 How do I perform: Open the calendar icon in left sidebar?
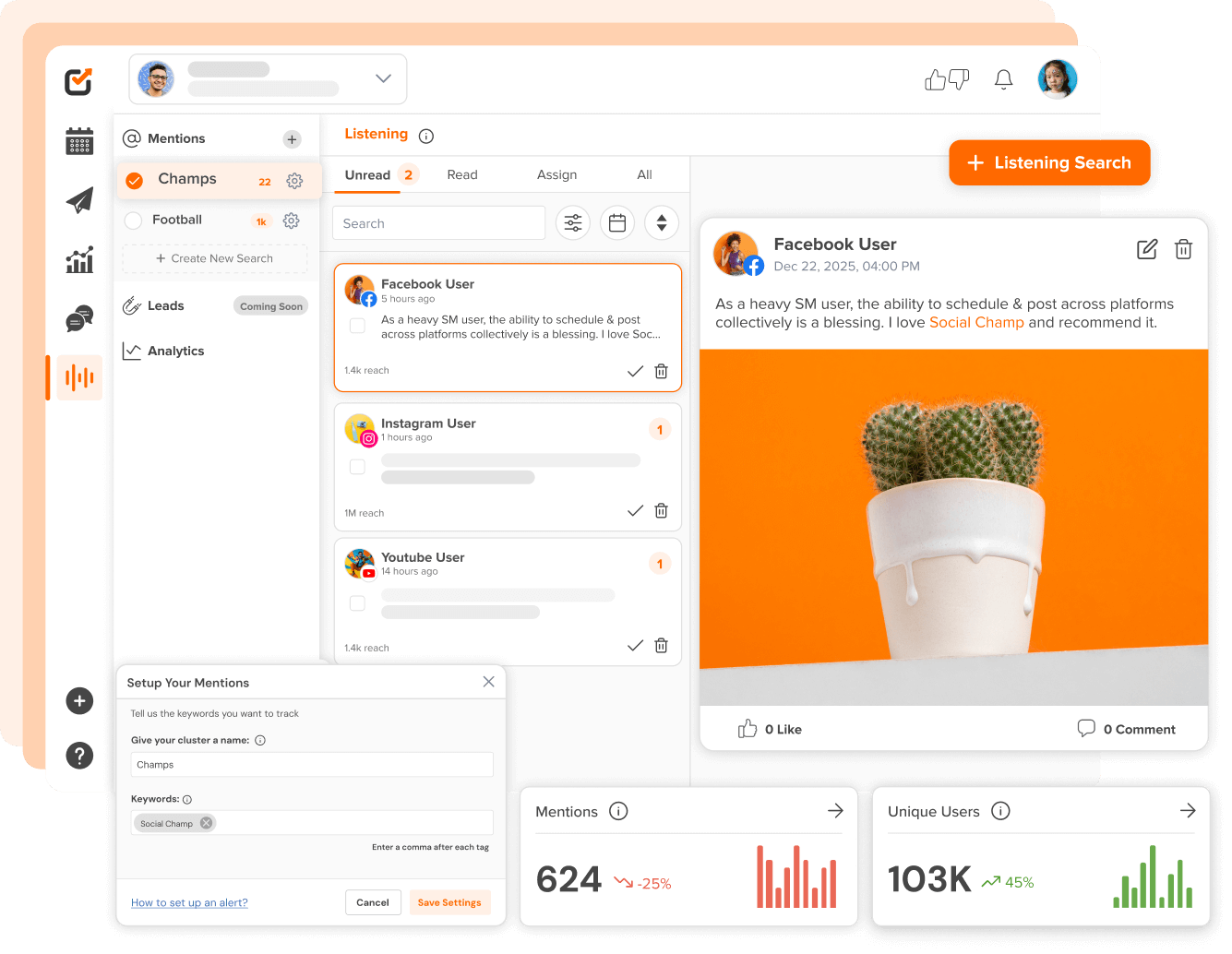click(x=79, y=141)
